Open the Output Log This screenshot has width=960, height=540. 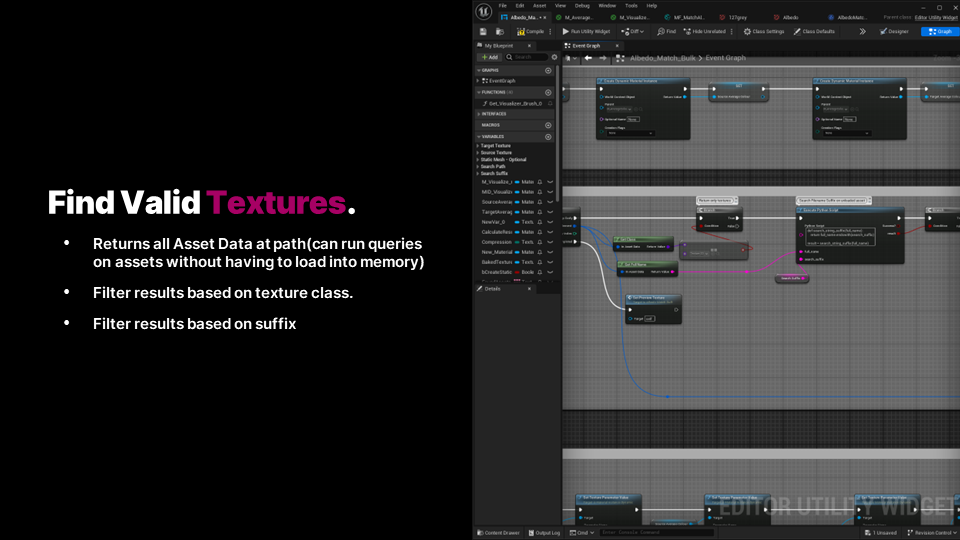click(x=544, y=533)
